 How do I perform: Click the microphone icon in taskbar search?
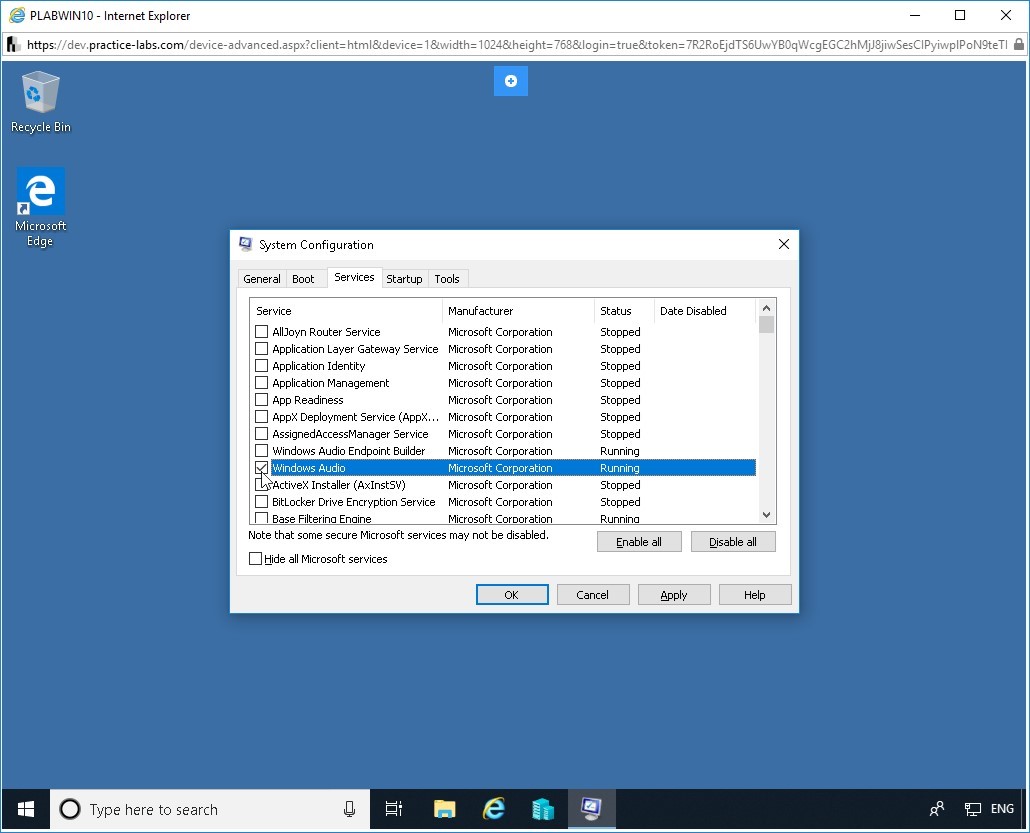coord(349,809)
